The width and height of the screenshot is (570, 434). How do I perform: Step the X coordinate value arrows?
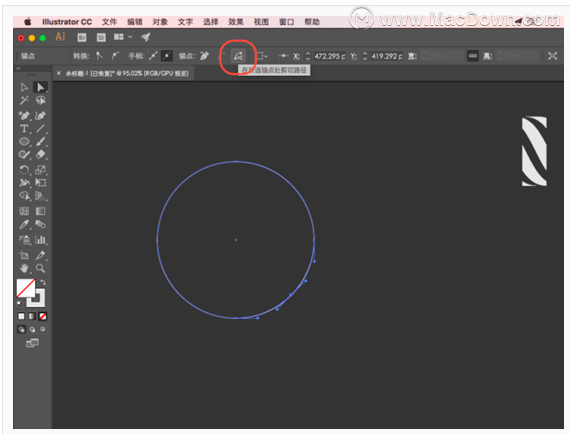(308, 56)
